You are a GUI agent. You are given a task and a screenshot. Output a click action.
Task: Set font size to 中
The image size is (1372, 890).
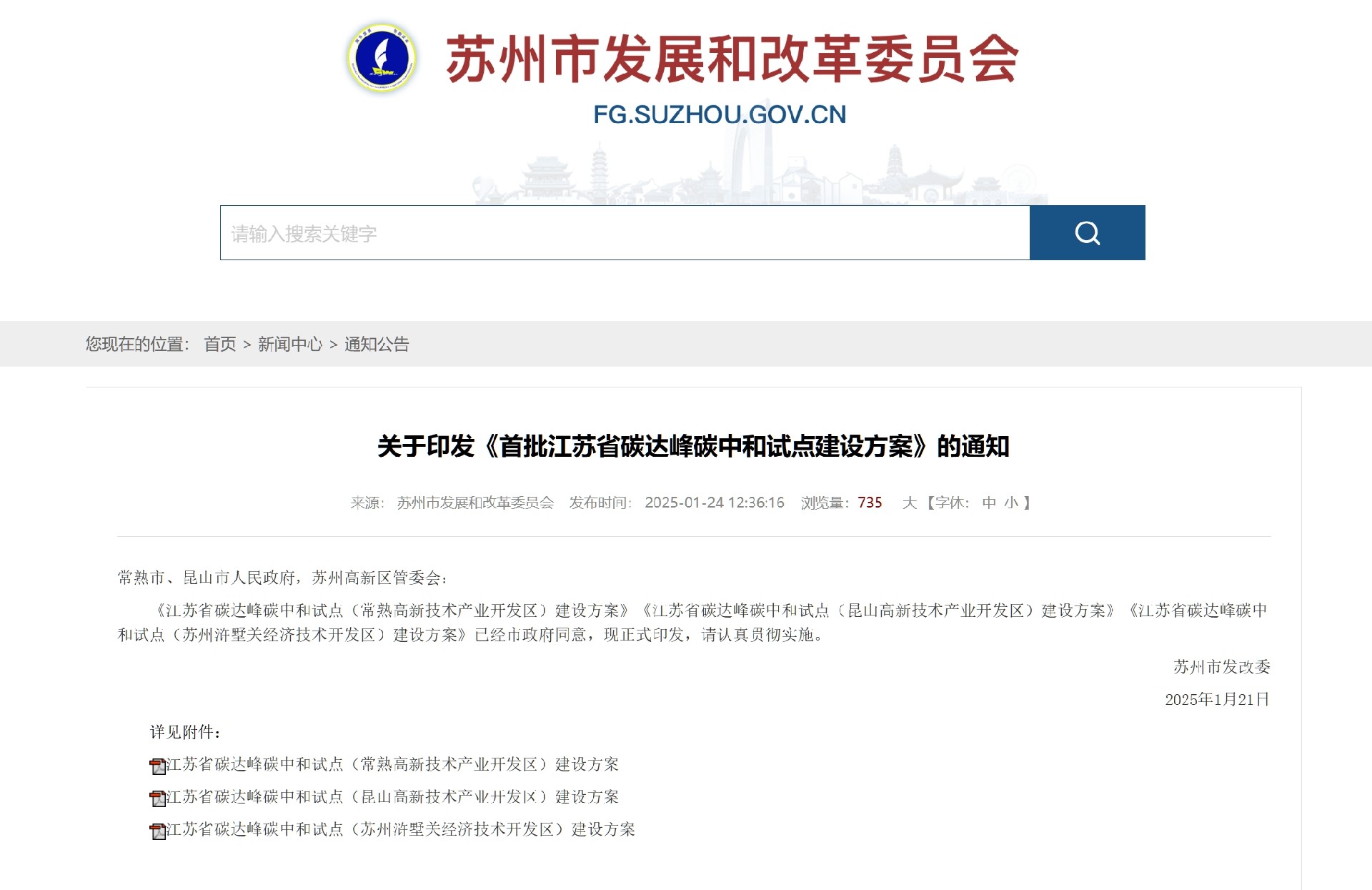[989, 503]
